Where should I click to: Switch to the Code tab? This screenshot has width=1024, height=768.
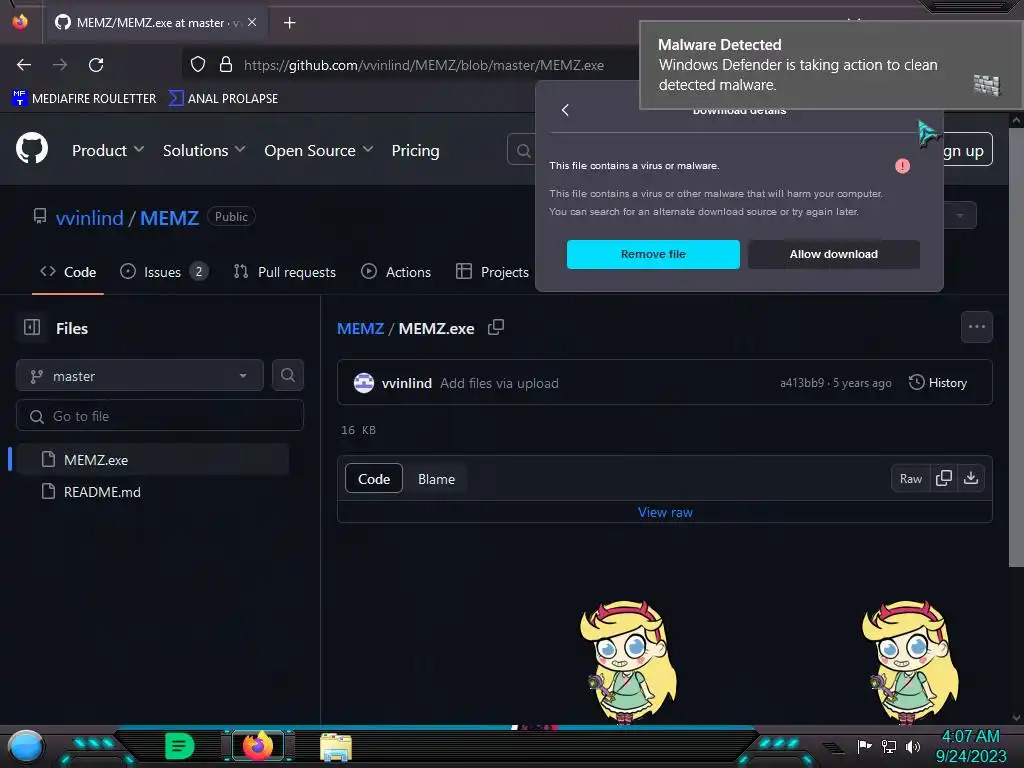tap(68, 272)
